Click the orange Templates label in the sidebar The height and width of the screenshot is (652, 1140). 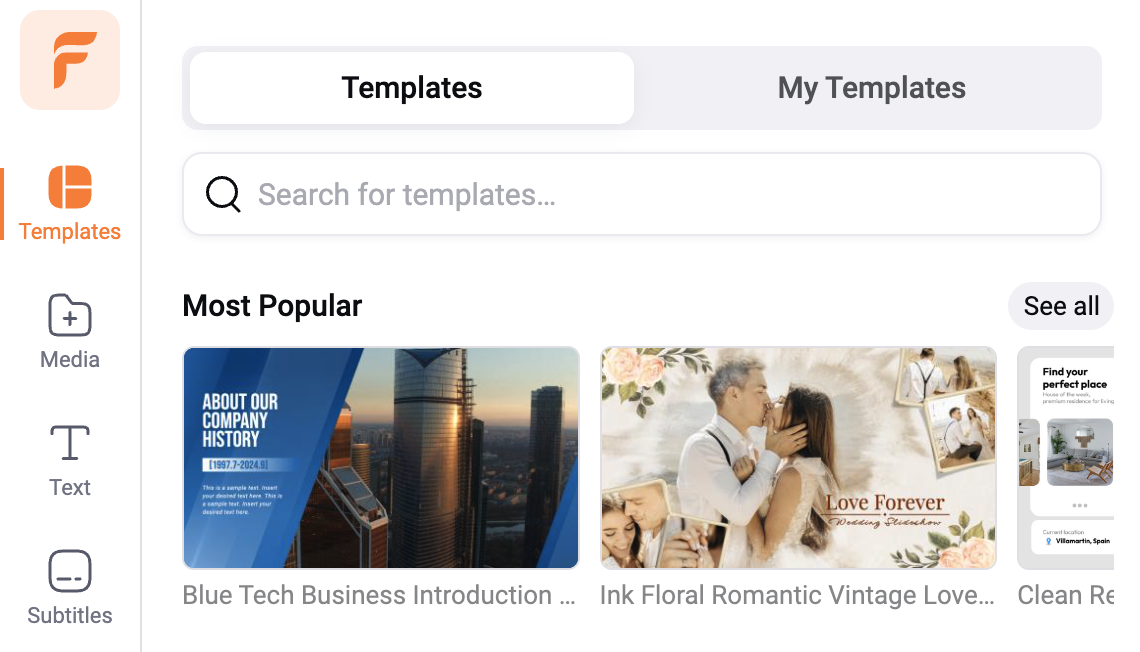(70, 232)
